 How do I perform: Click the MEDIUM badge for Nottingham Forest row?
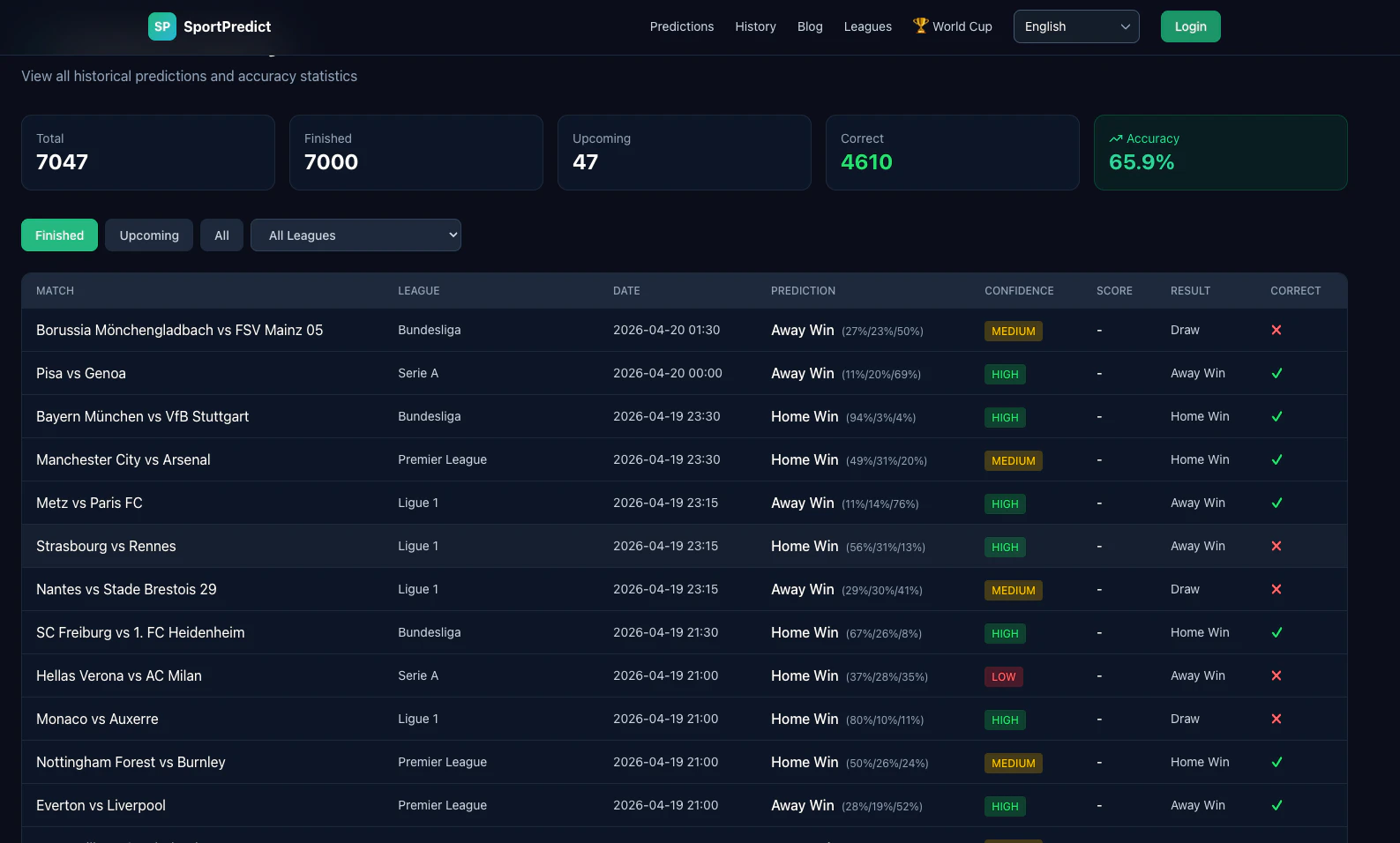click(x=1014, y=764)
